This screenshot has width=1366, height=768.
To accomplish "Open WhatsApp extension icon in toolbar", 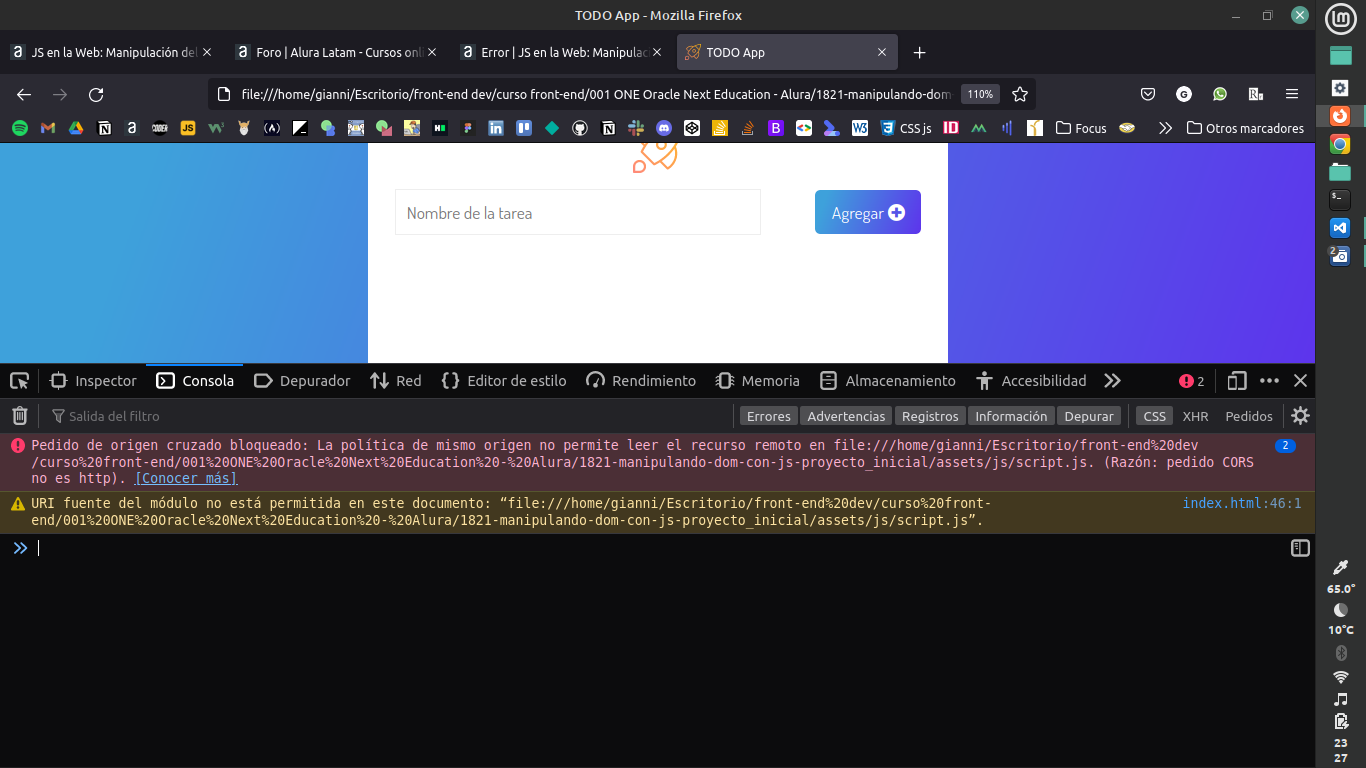I will pyautogui.click(x=1220, y=94).
